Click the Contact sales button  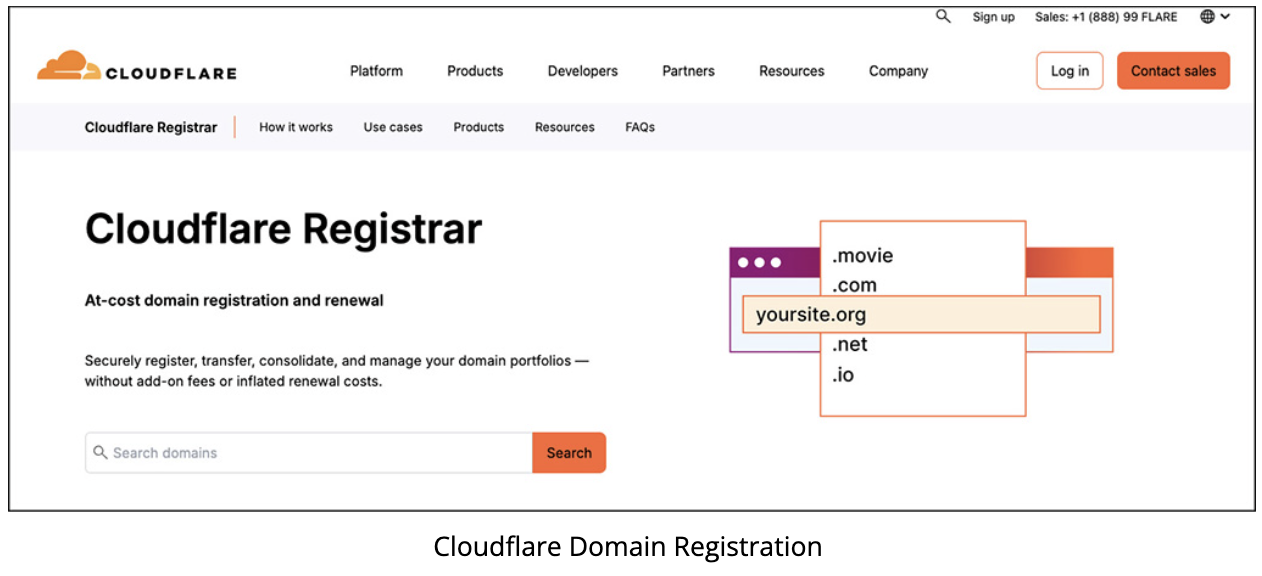(x=1173, y=71)
